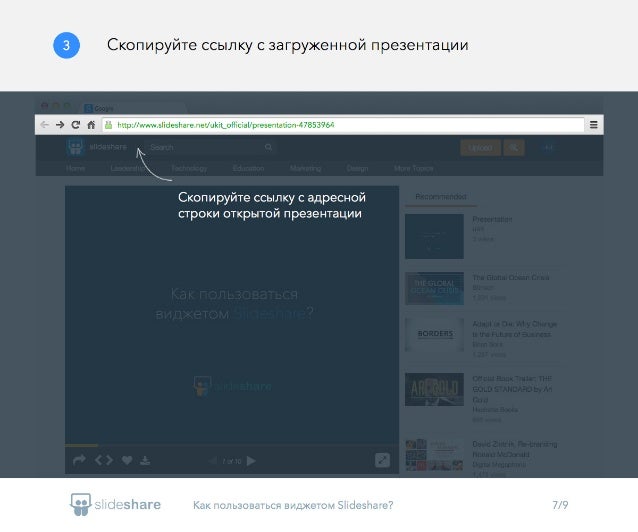The height and width of the screenshot is (532, 638).
Task: Open The Global Ocean thumbnail
Action: [x=434, y=288]
